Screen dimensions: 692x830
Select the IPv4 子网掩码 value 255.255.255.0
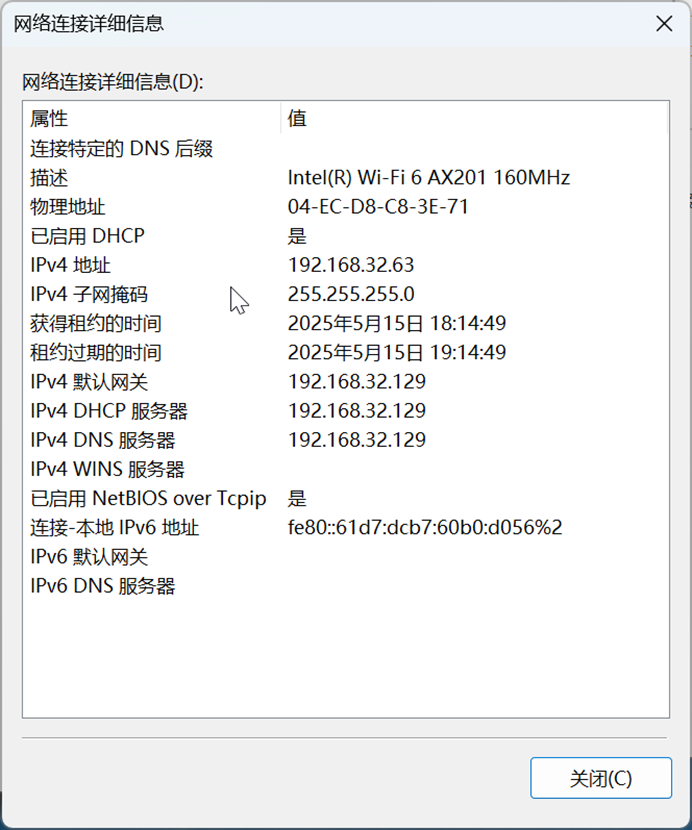347,294
